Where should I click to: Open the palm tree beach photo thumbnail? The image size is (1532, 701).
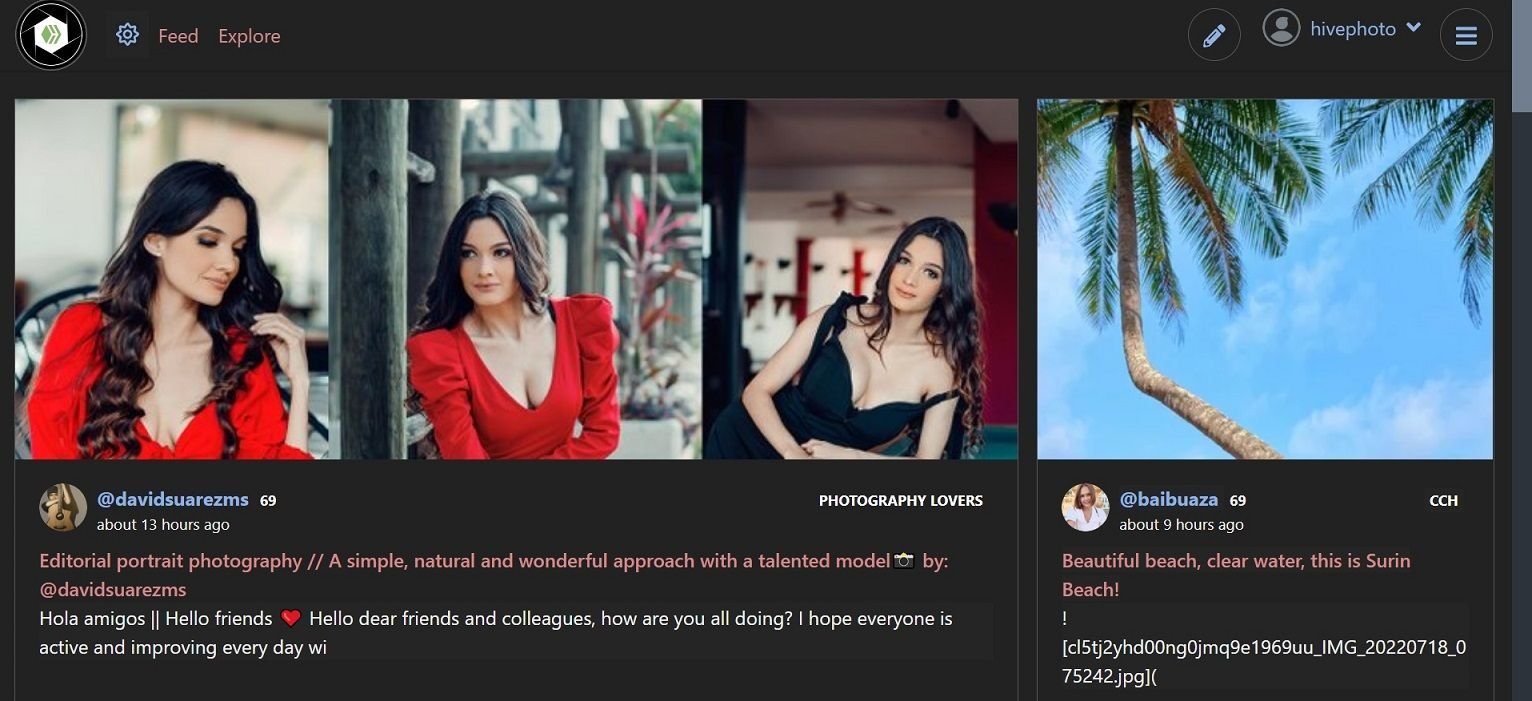1265,279
